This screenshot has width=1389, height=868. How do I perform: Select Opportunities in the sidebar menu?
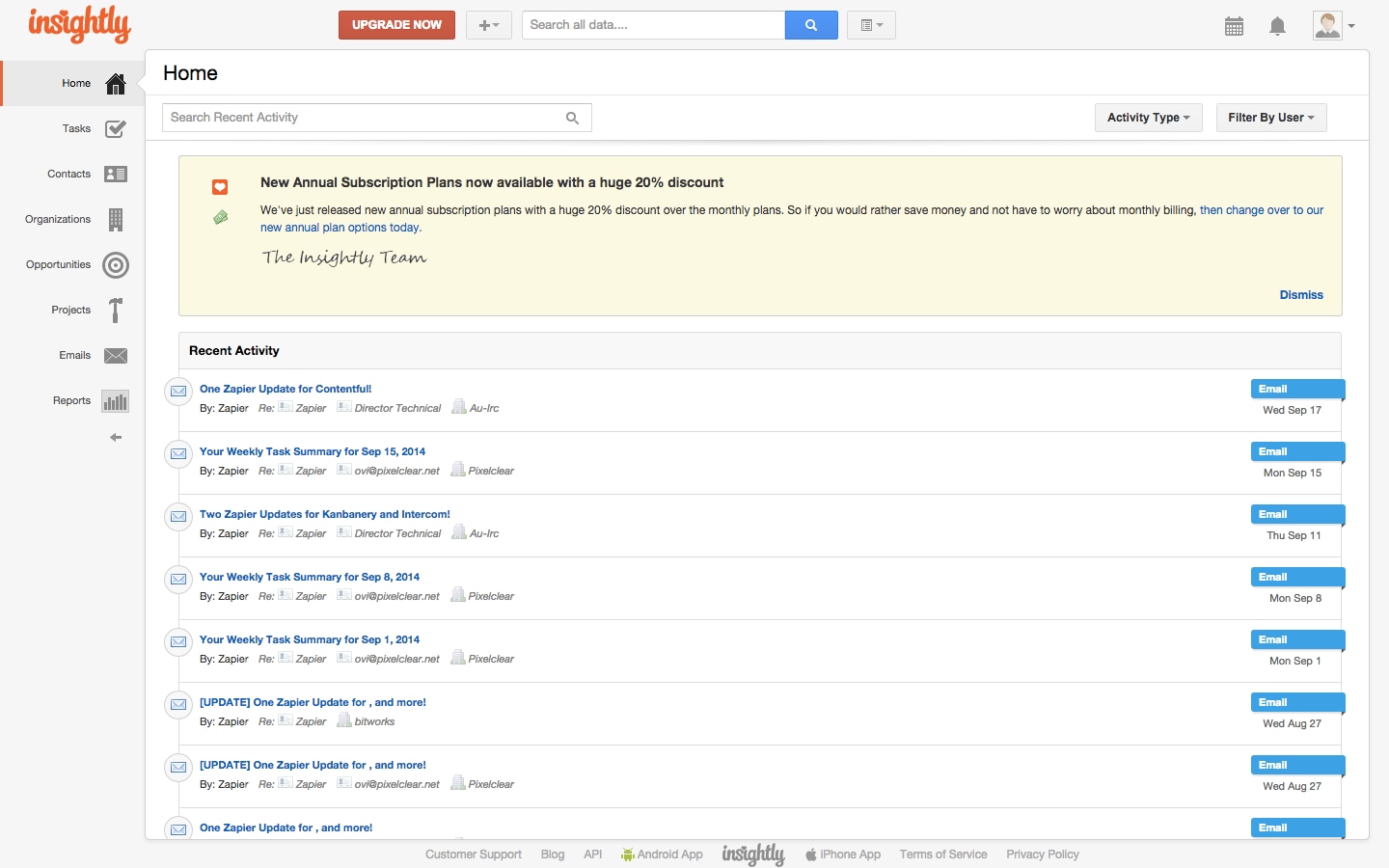click(x=58, y=265)
